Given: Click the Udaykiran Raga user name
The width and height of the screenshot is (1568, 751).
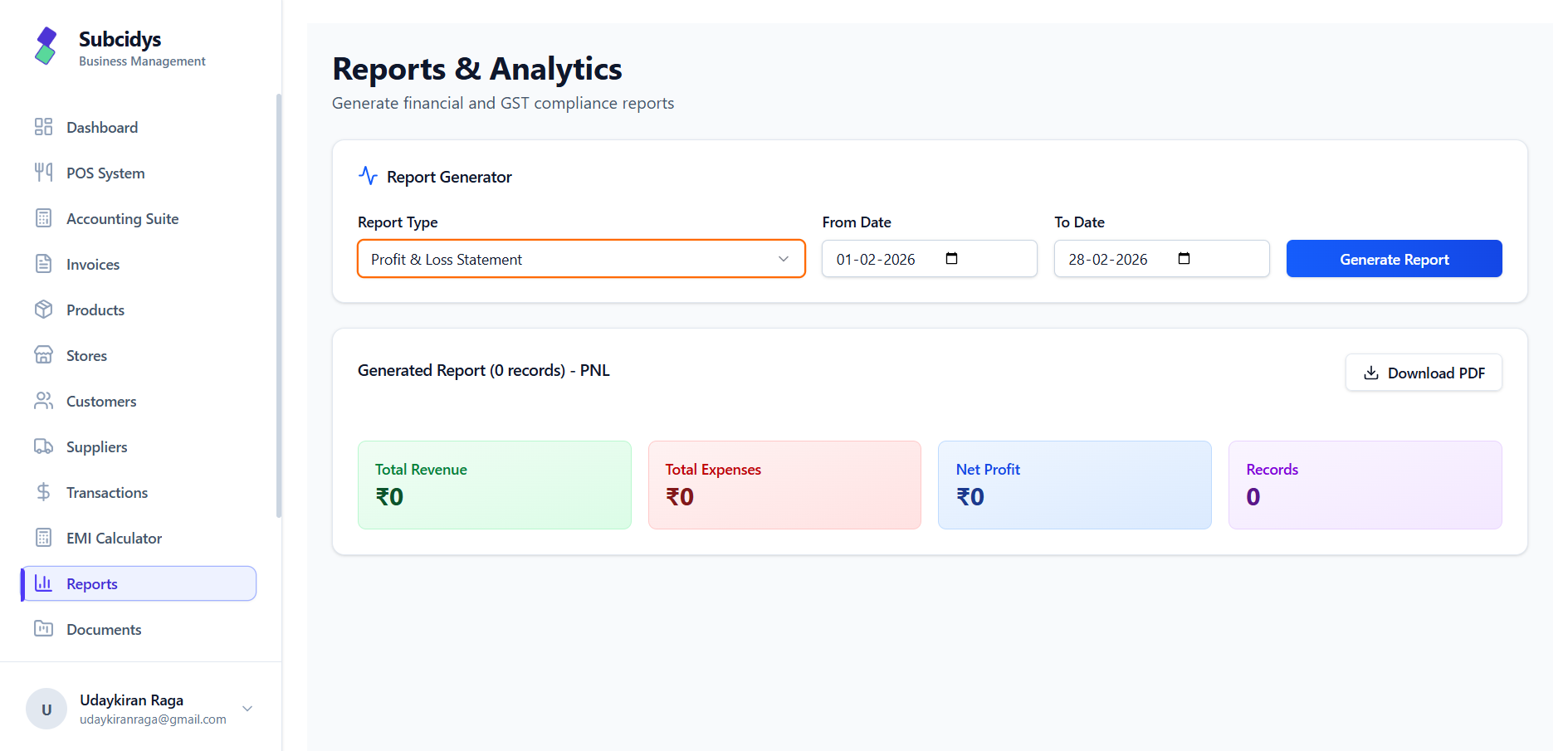Looking at the screenshot, I should (131, 700).
